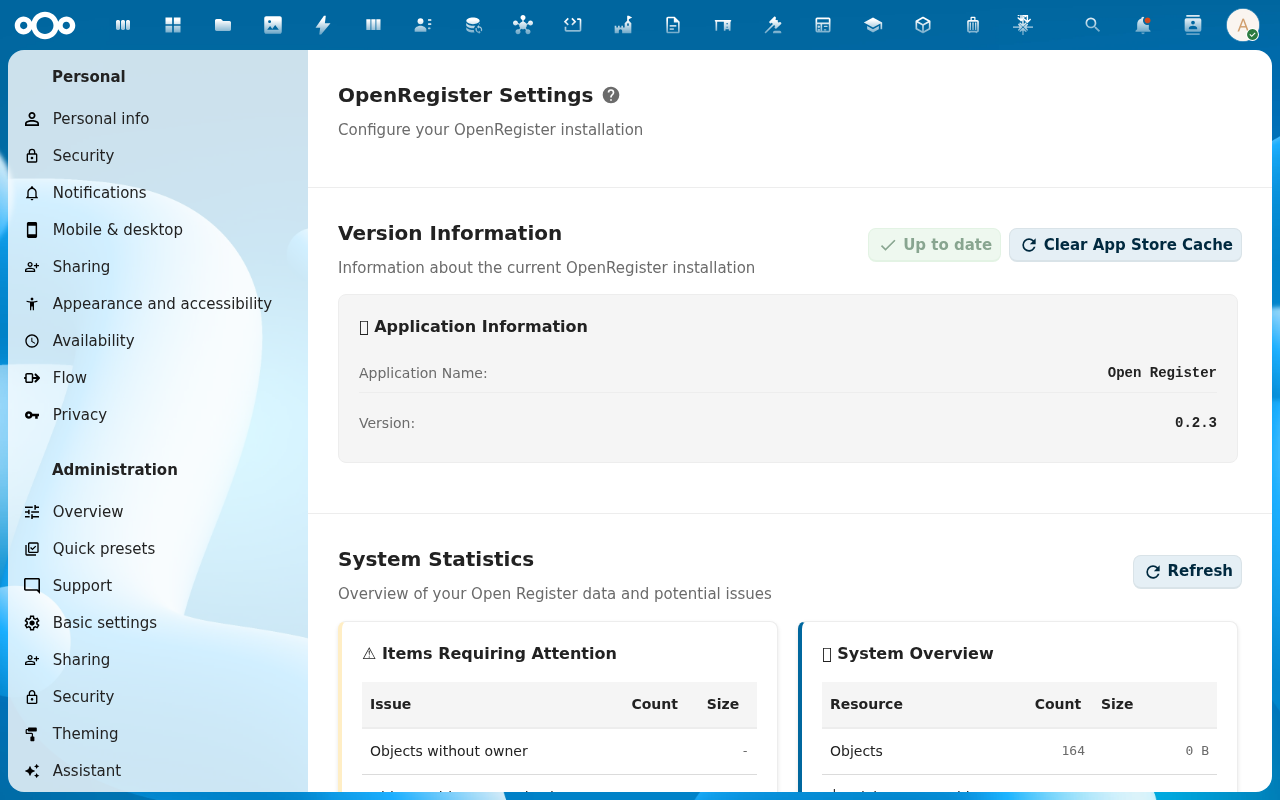The width and height of the screenshot is (1280, 800).
Task: Open Theming settings
Action: (x=158, y=733)
